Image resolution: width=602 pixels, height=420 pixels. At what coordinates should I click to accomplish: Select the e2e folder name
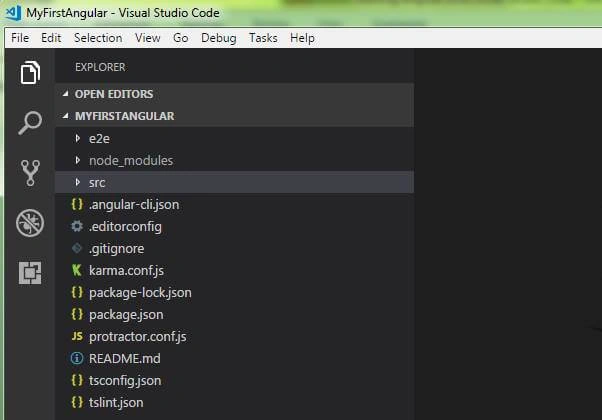coord(99,139)
